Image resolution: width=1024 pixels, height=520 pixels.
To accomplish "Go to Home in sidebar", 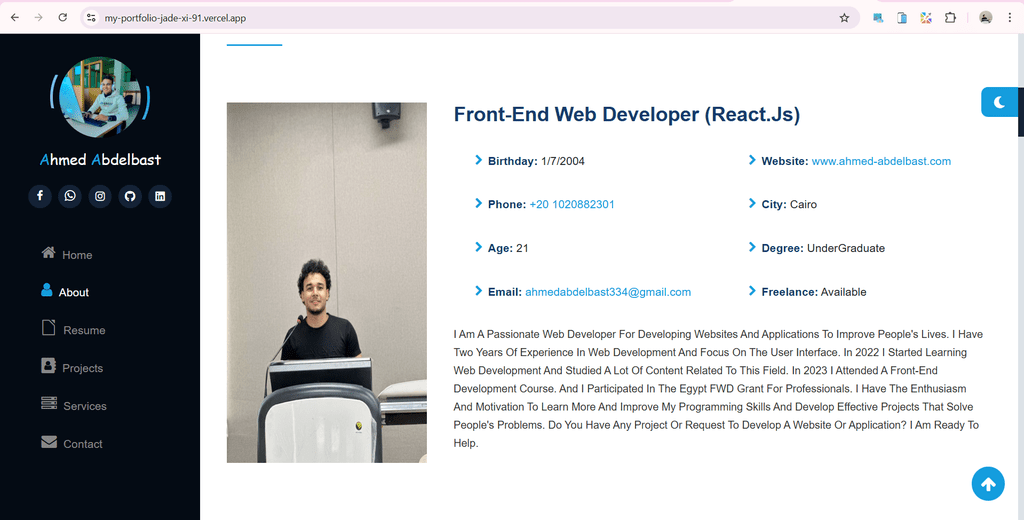I will coord(67,254).
